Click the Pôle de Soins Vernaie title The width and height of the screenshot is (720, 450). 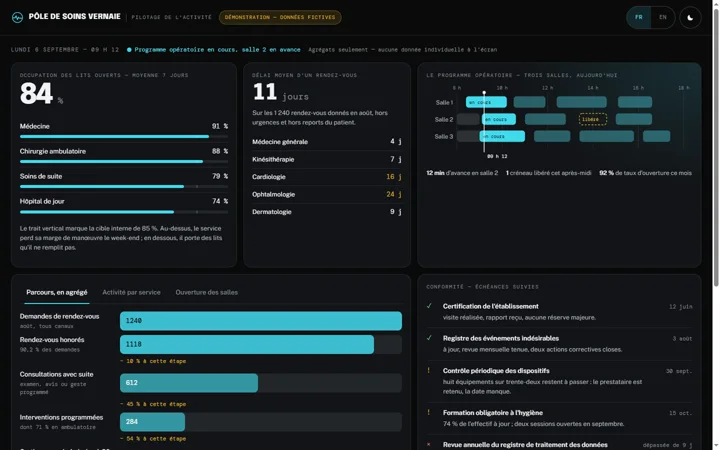[74, 17]
